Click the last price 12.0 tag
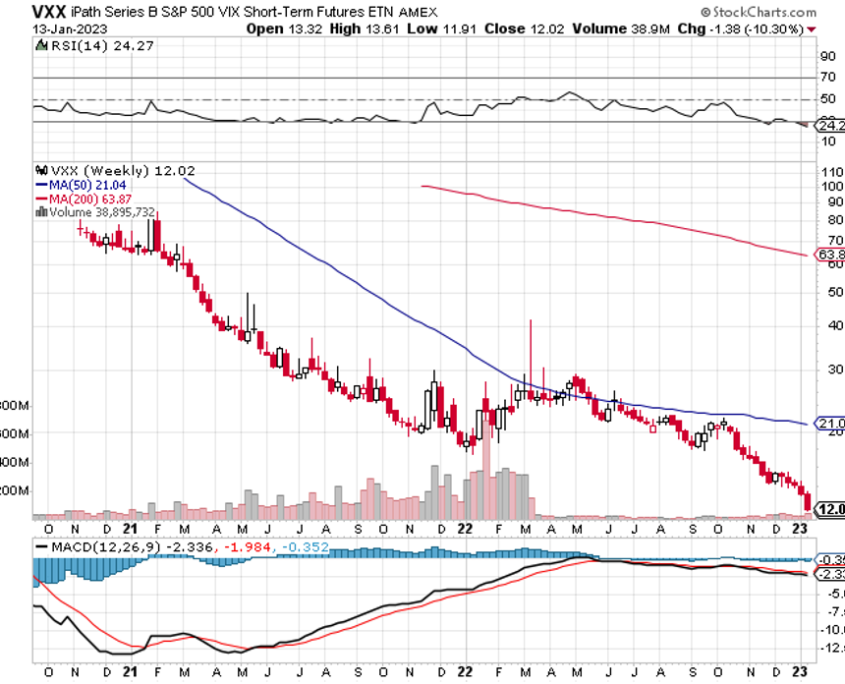 tap(831, 509)
